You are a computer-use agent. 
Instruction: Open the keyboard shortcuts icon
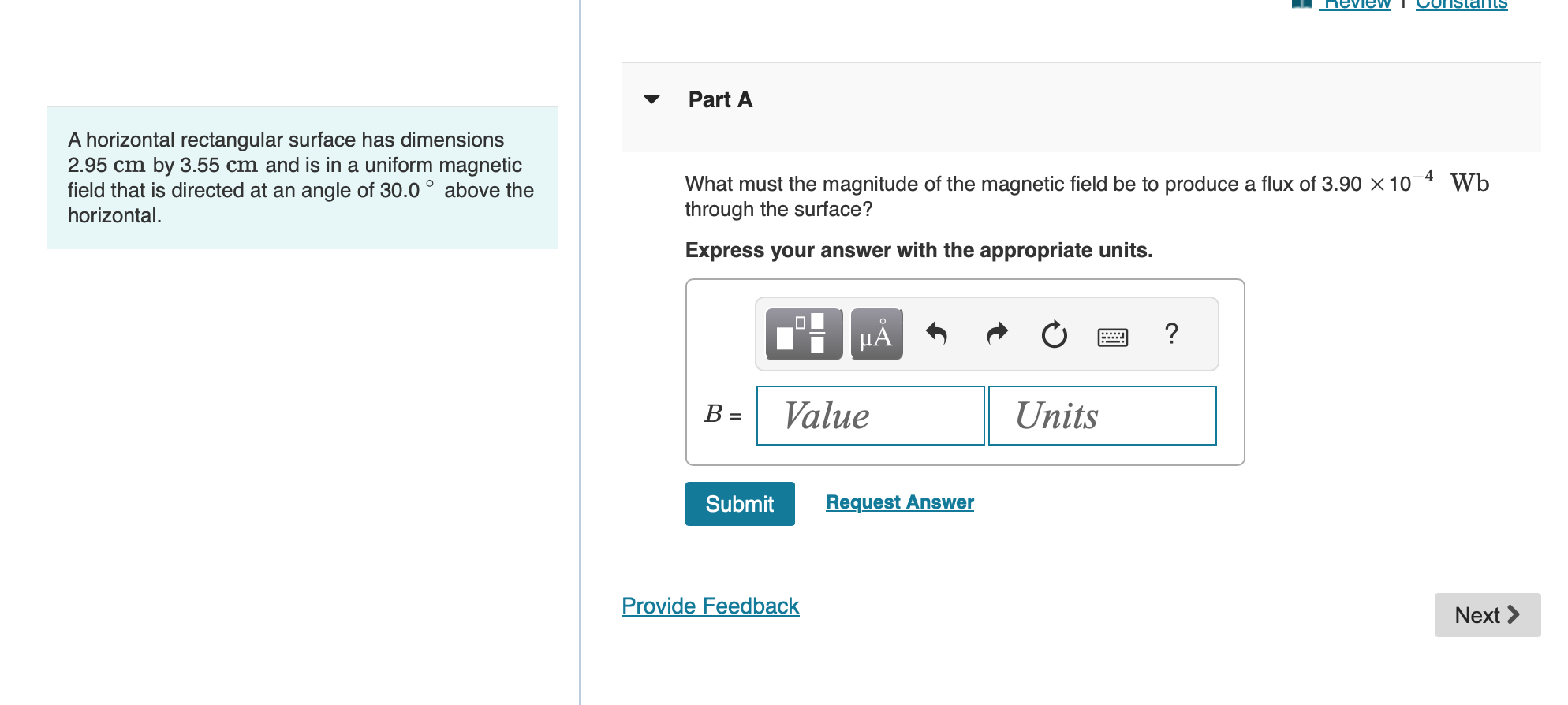pos(1112,335)
